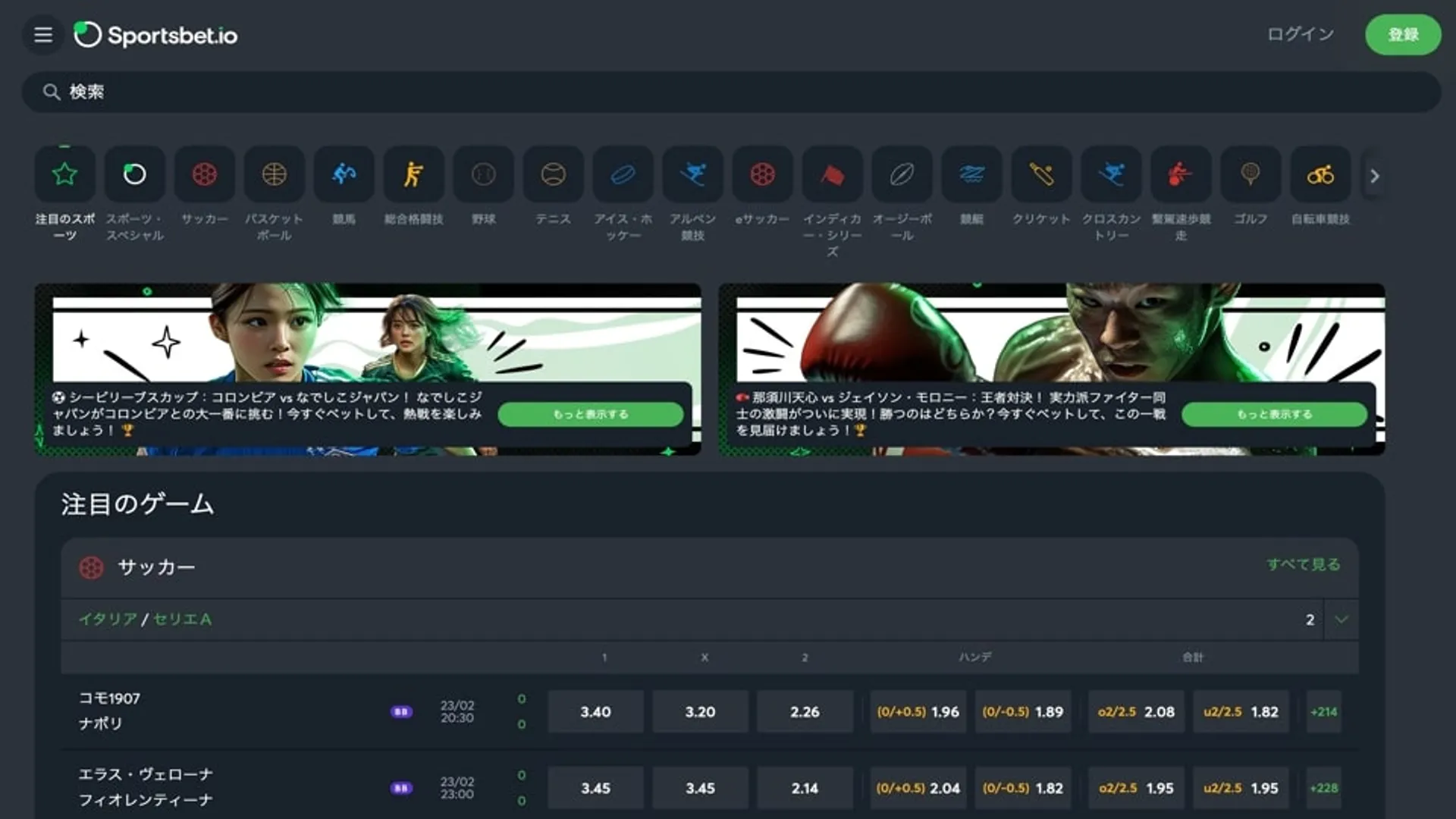1456x819 pixels.
Task: Select コモ1907 home win odds 3.40
Action: click(x=596, y=711)
